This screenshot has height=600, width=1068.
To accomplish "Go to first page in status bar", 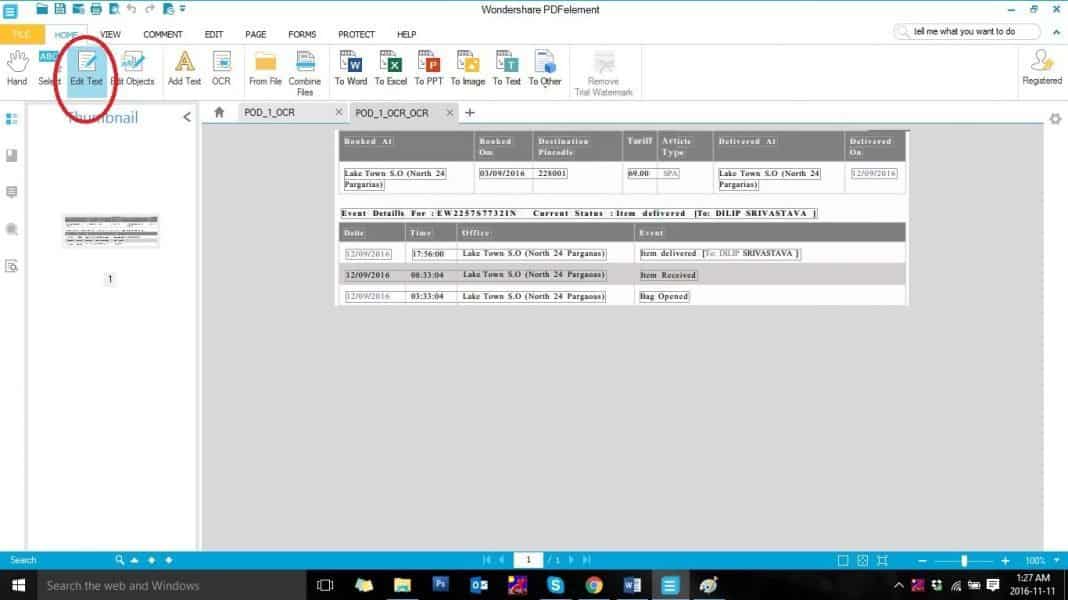I will coord(486,560).
